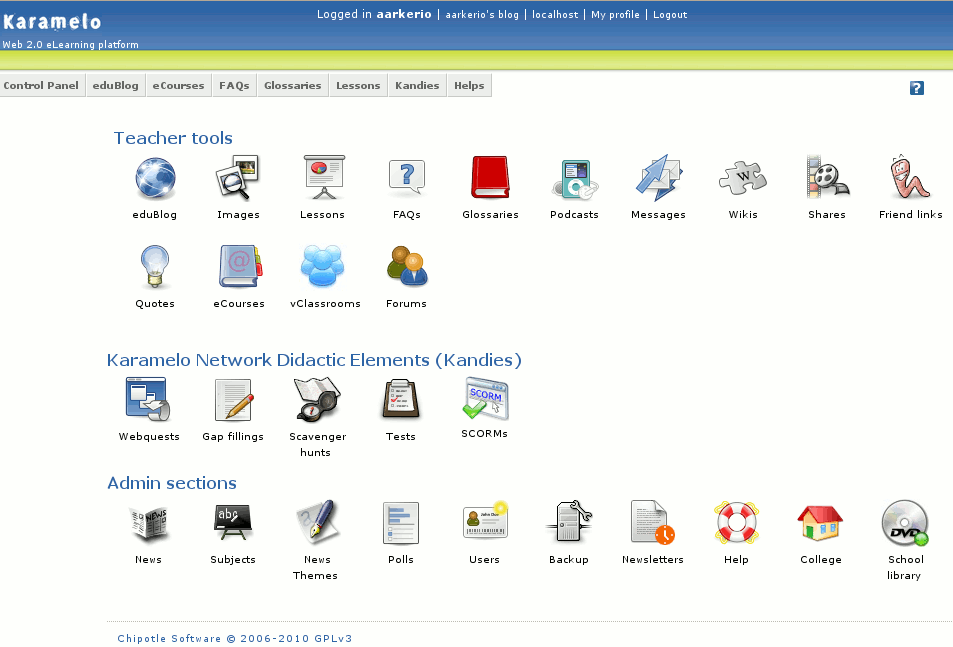Switch to the Glossaries tab
953x647 pixels.
coord(292,86)
